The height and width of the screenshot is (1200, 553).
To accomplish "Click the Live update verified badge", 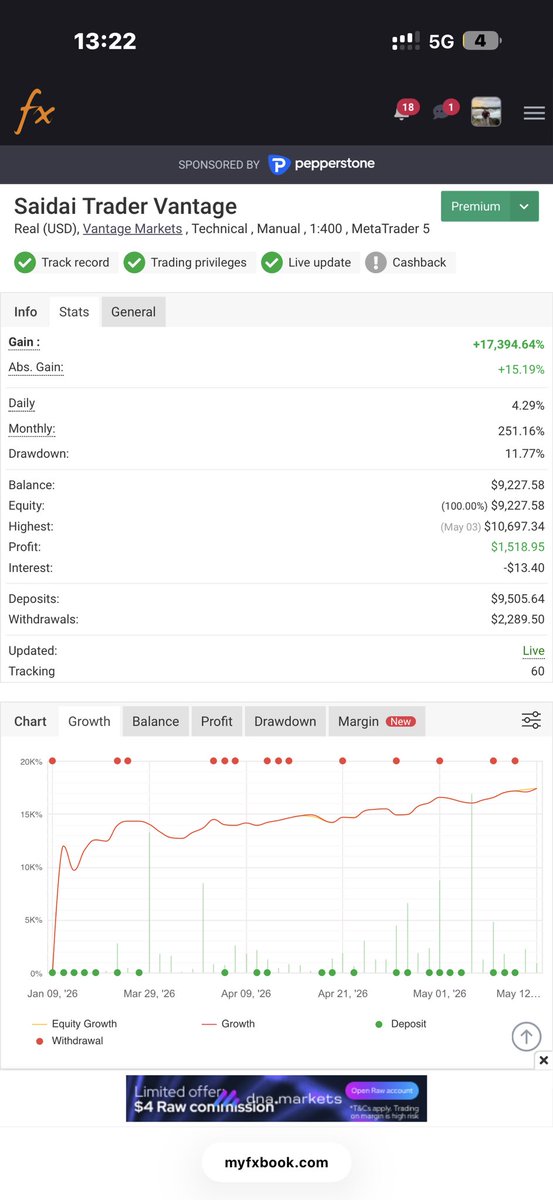I will [x=308, y=262].
